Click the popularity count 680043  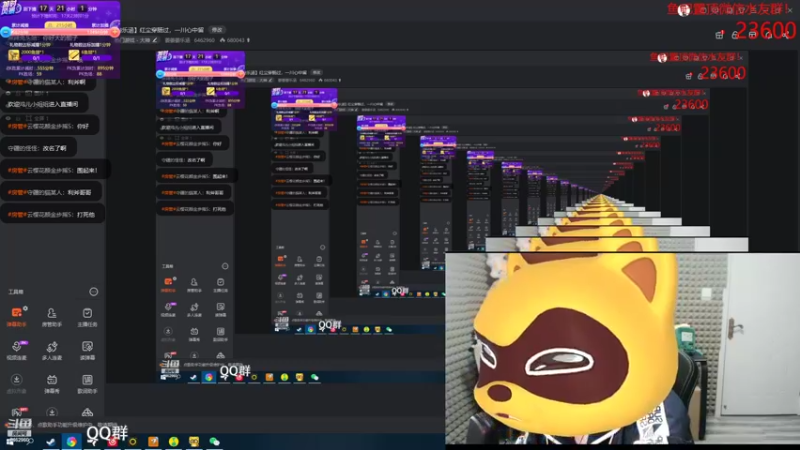235,40
